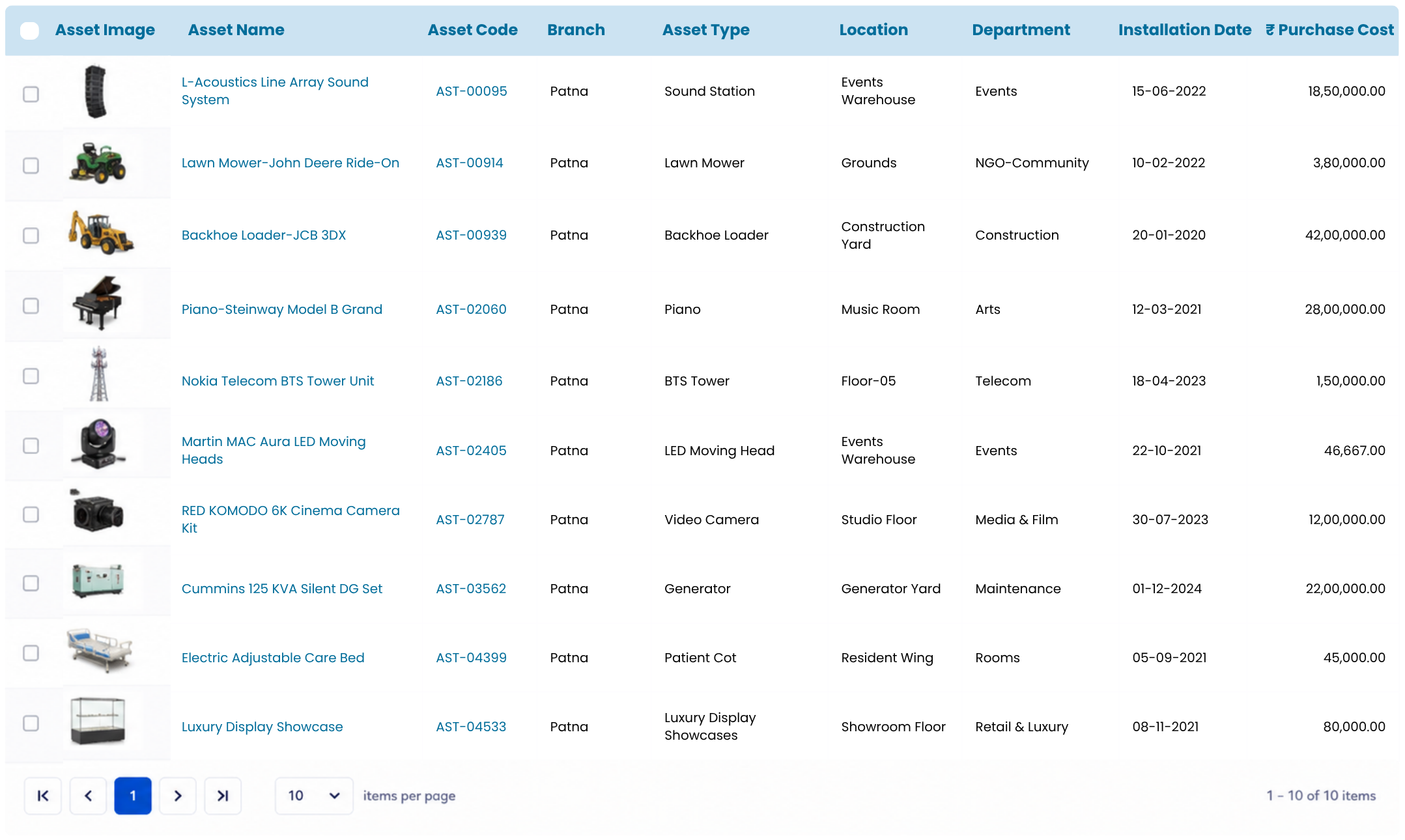Expand the items per page dropdown
Screen dimensions: 1405x840
(x=314, y=795)
